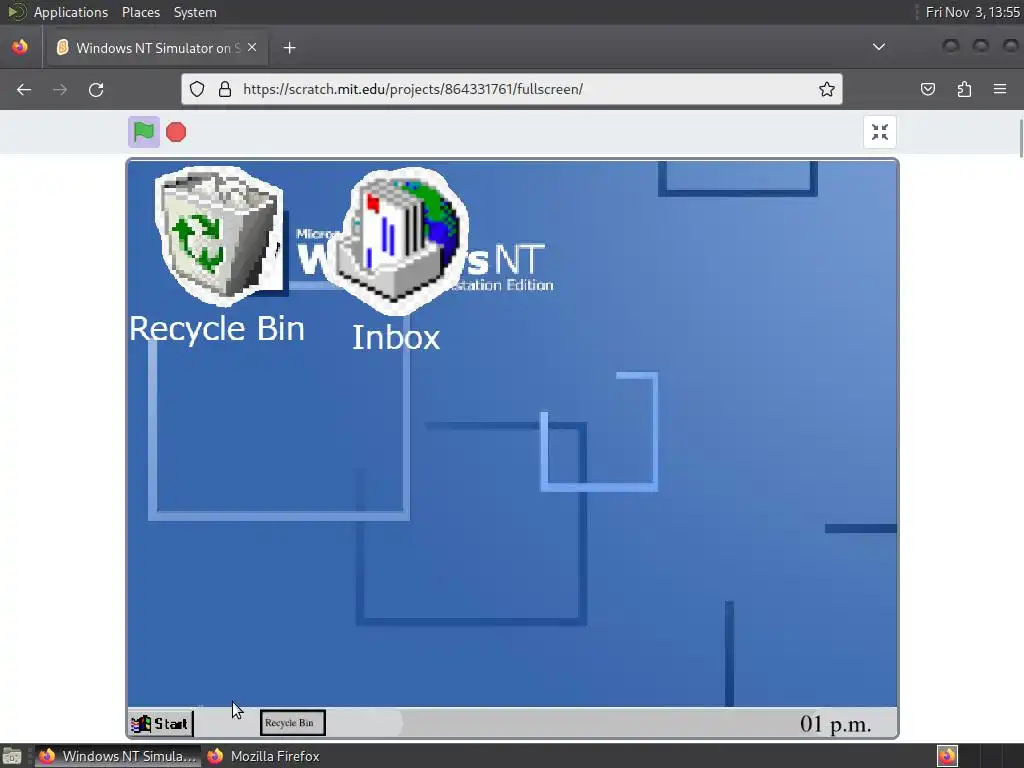Go forward with the forward arrow

pyautogui.click(x=60, y=89)
